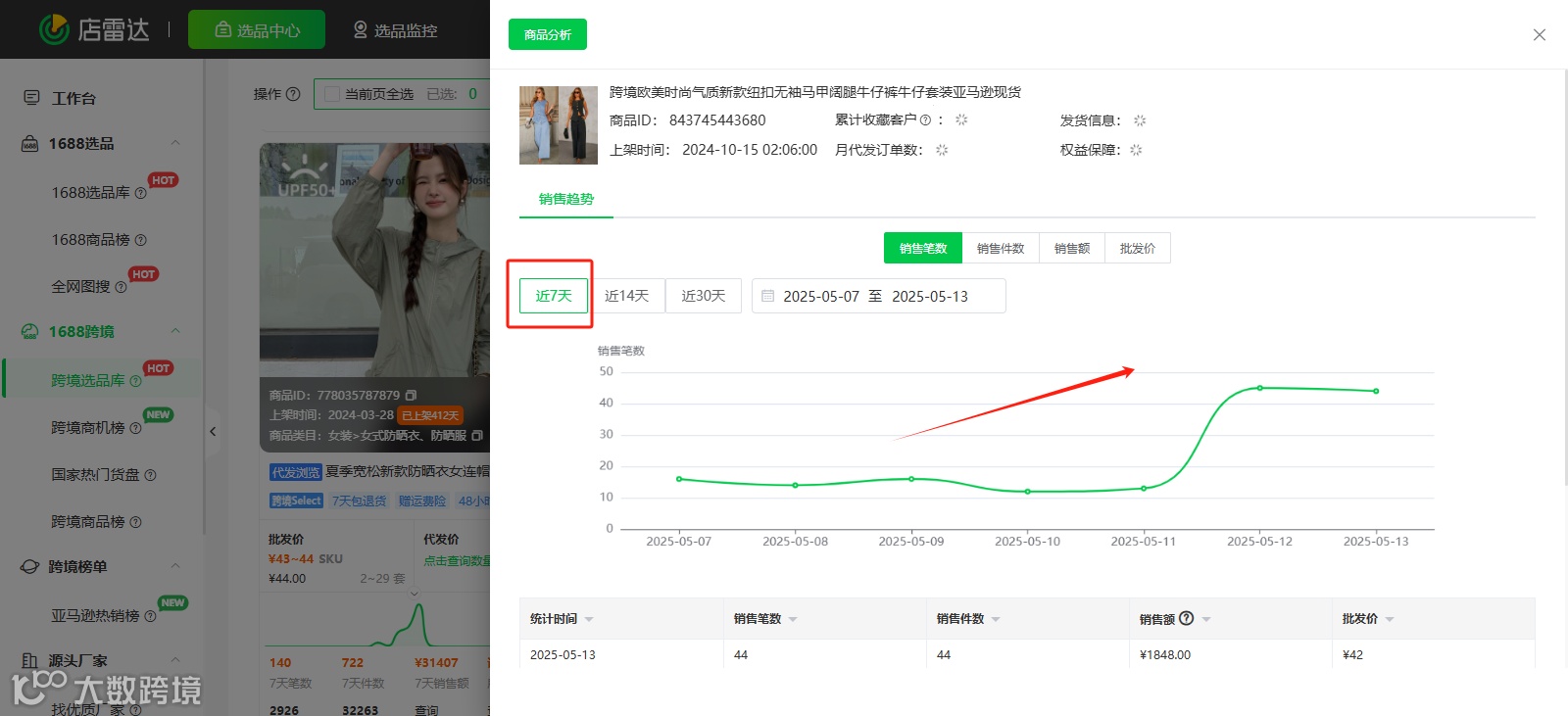
Task: Switch to the 销售趋势 tab
Action: pos(566,199)
